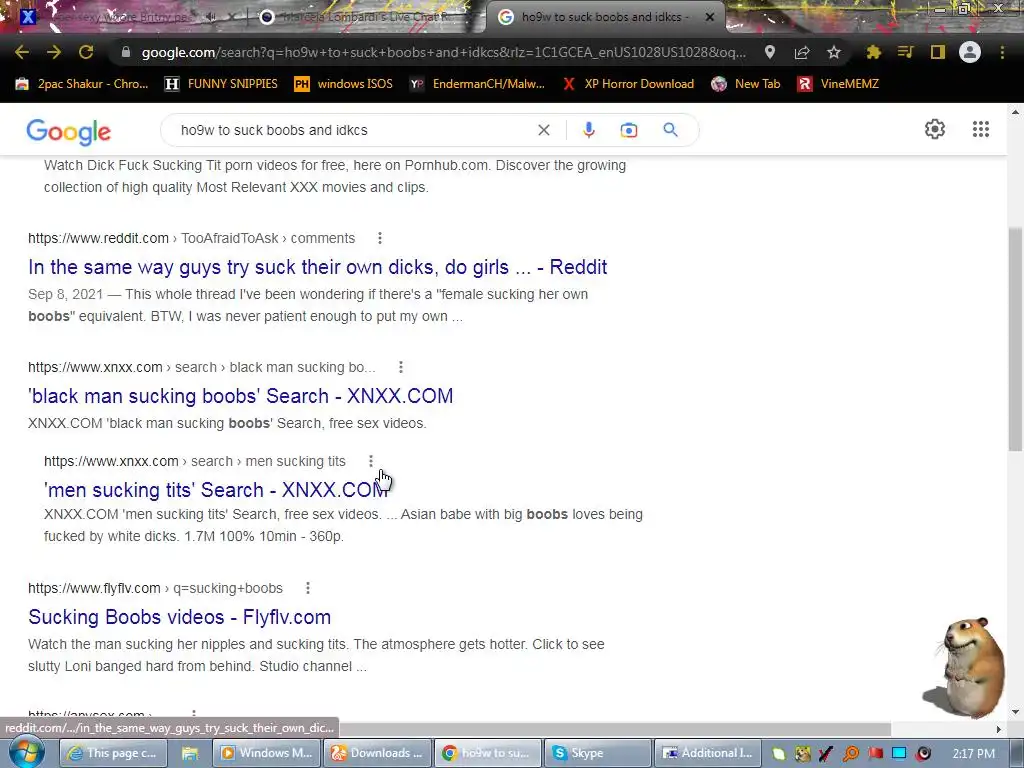Open the Extensions puzzle-piece menu
This screenshot has width=1024, height=768.
tap(873, 52)
